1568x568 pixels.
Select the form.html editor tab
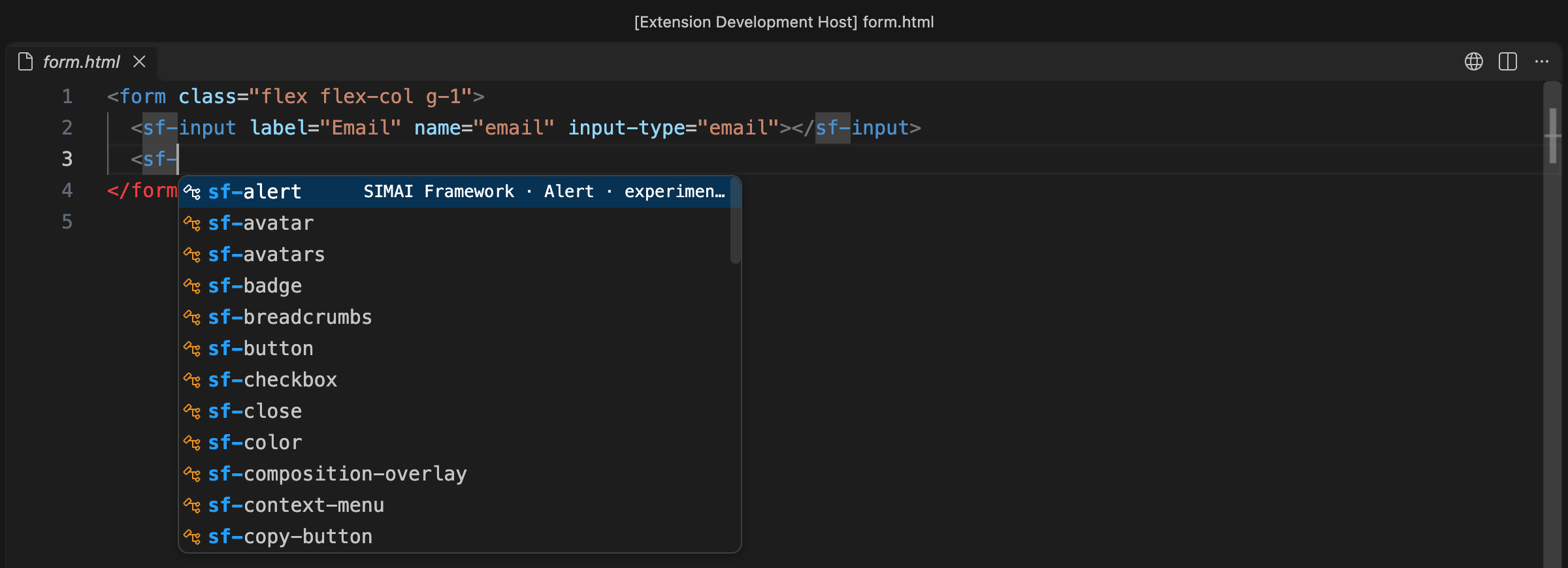point(82,62)
